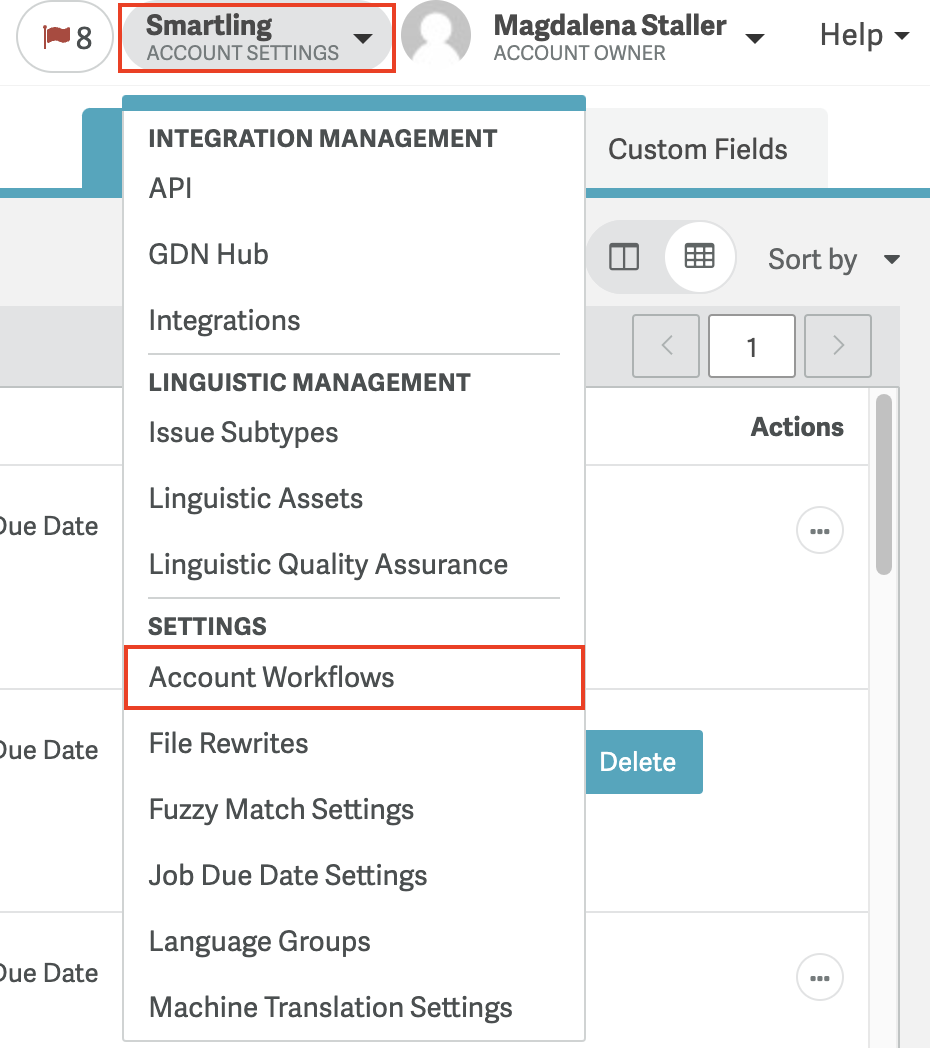Click the user avatar profile picture
The height and width of the screenshot is (1048, 930).
436,36
